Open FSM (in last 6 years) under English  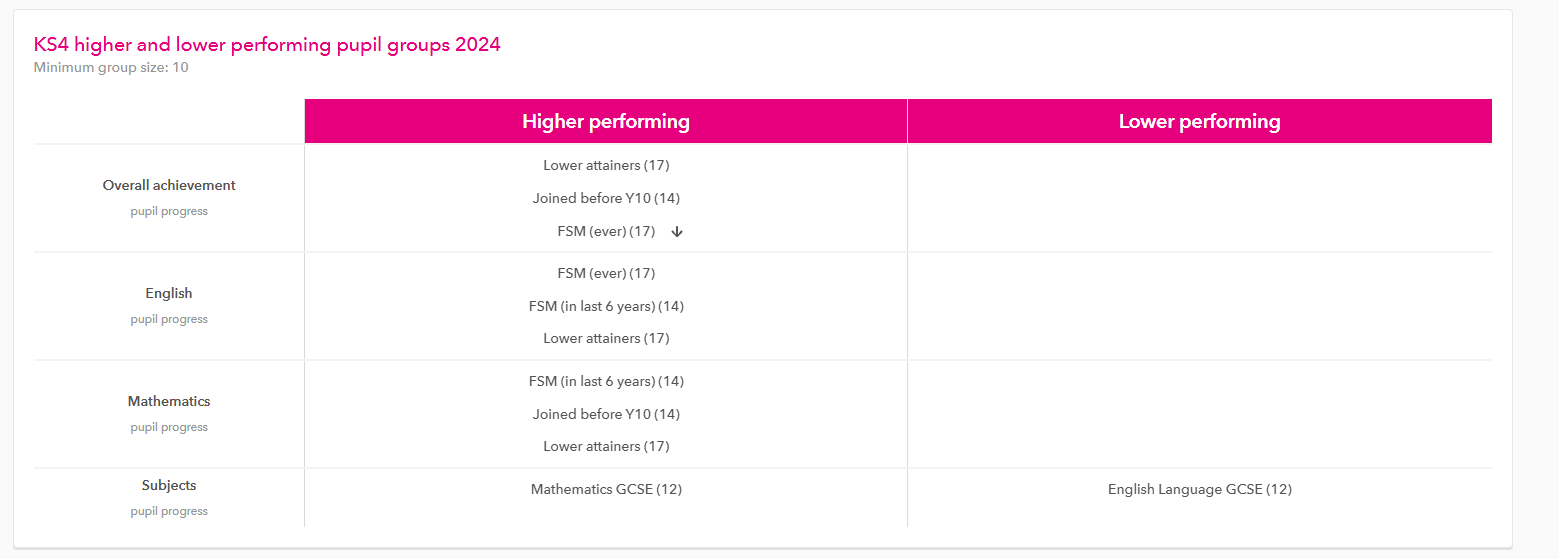click(x=606, y=306)
